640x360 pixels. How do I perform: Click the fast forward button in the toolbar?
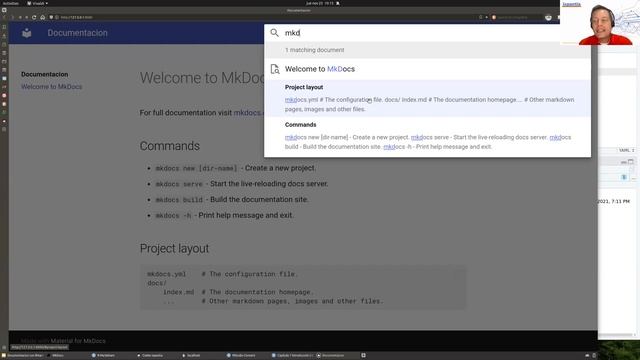pos(27,18)
